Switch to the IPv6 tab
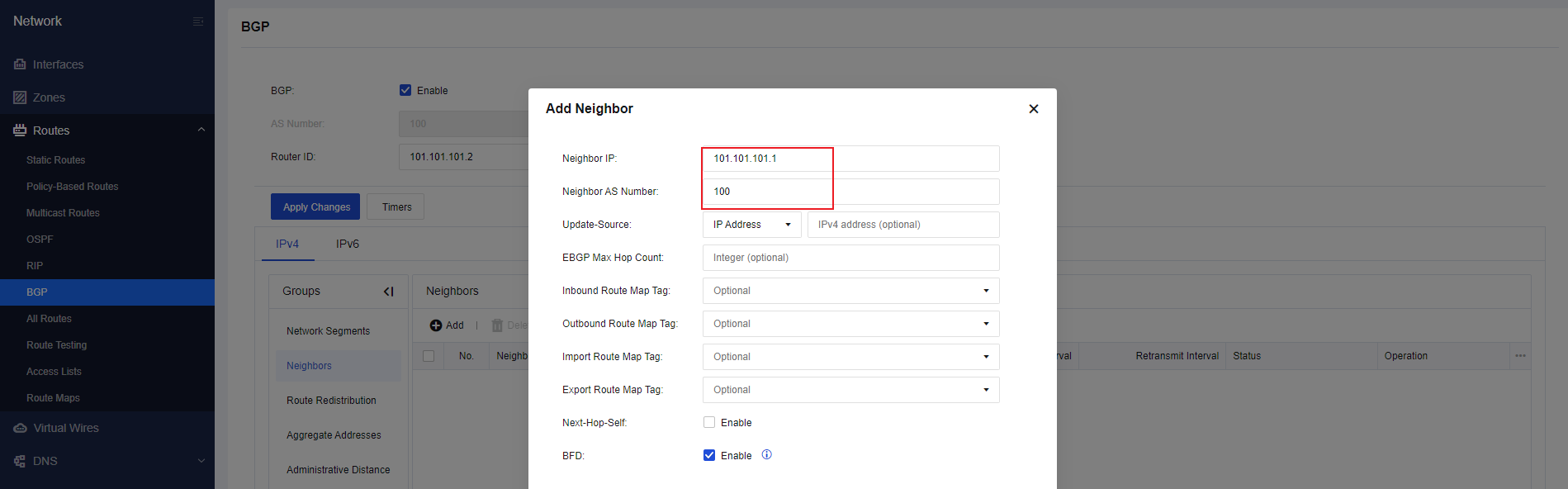 (348, 244)
